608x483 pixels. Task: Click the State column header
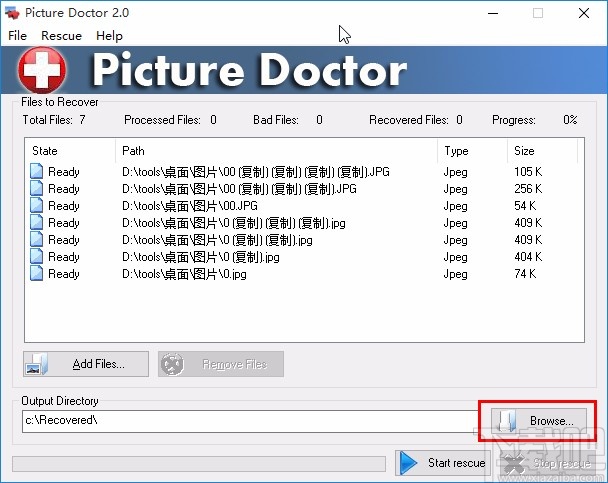tap(70, 151)
